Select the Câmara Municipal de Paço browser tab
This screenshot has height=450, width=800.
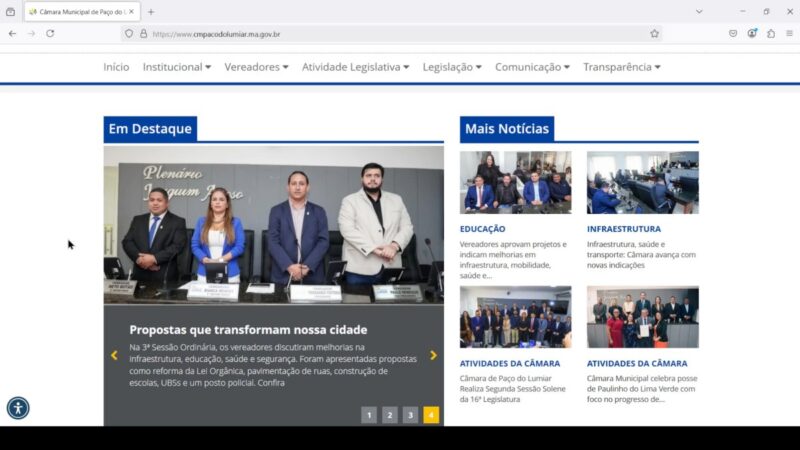tap(82, 11)
